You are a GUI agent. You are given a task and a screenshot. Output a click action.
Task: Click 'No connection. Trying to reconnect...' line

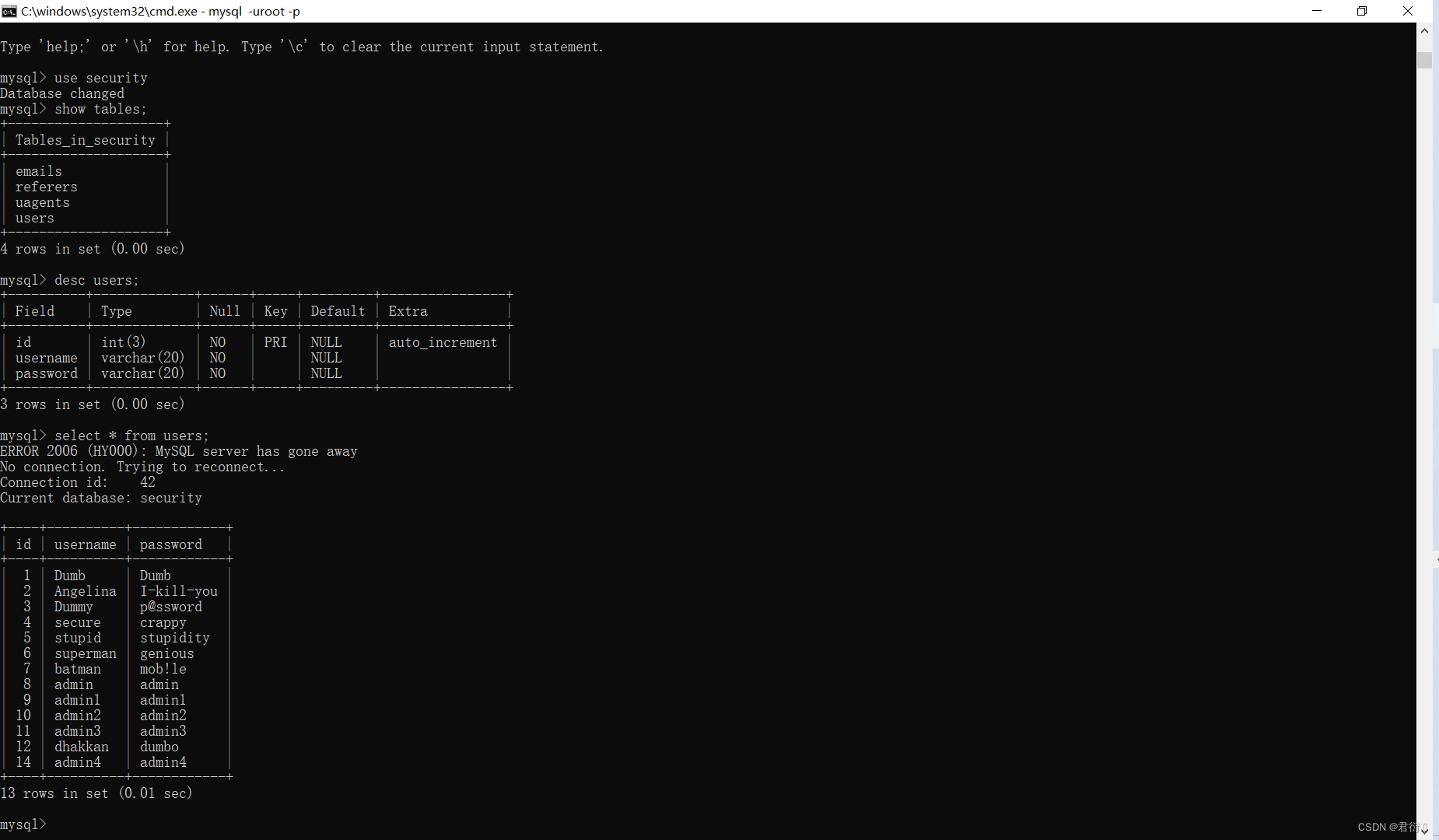142,467
